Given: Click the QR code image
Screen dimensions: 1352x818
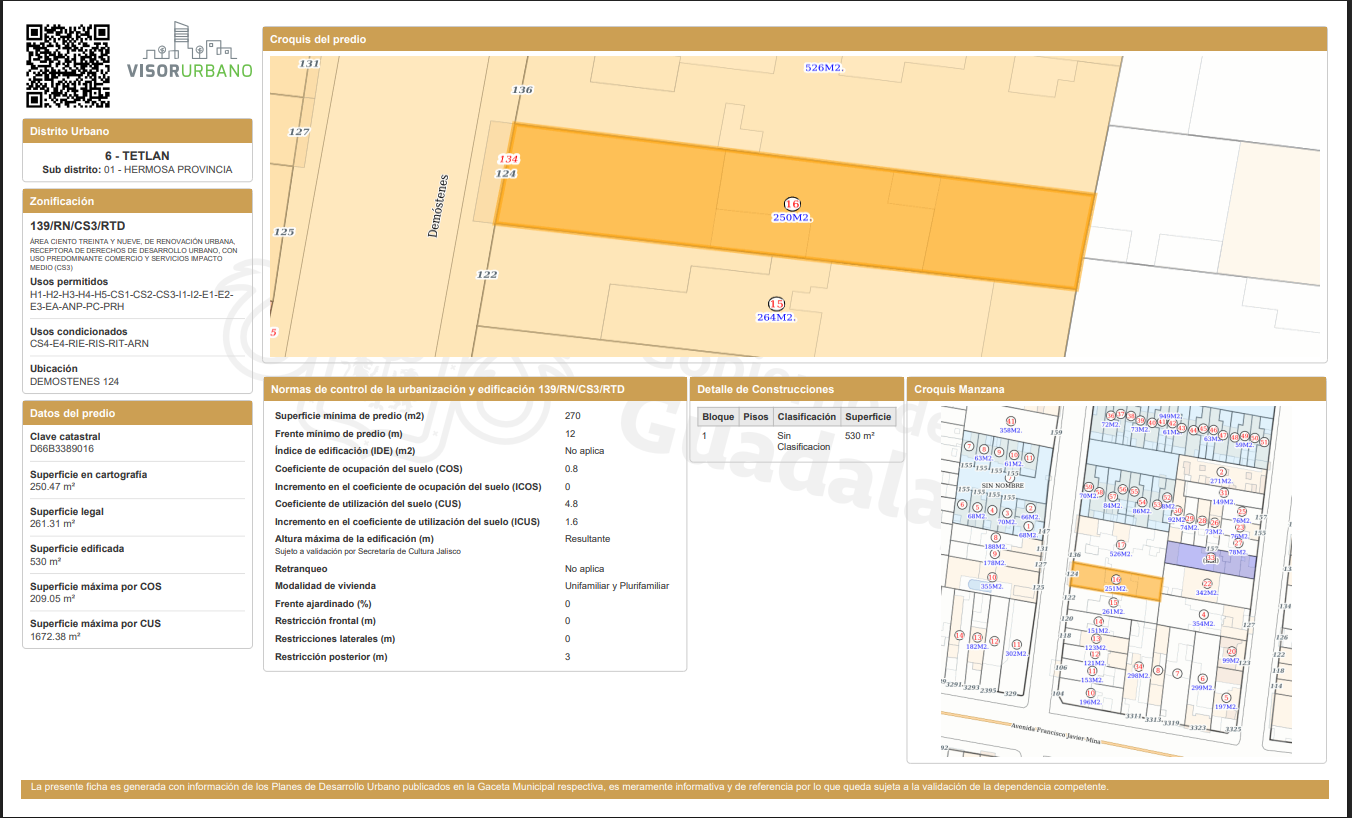Looking at the screenshot, I should pyautogui.click(x=68, y=66).
